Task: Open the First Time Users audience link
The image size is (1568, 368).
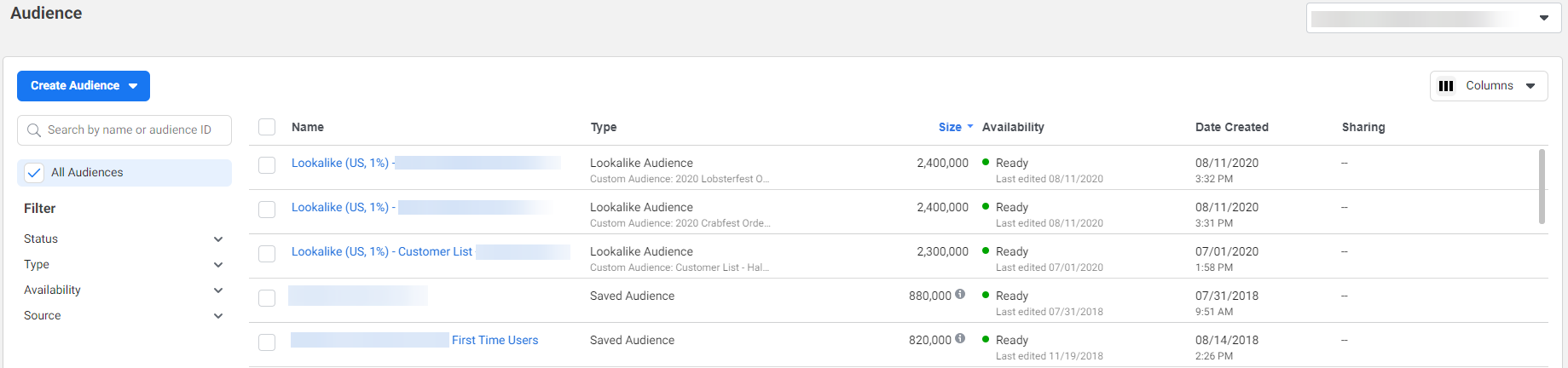Action: [x=495, y=340]
